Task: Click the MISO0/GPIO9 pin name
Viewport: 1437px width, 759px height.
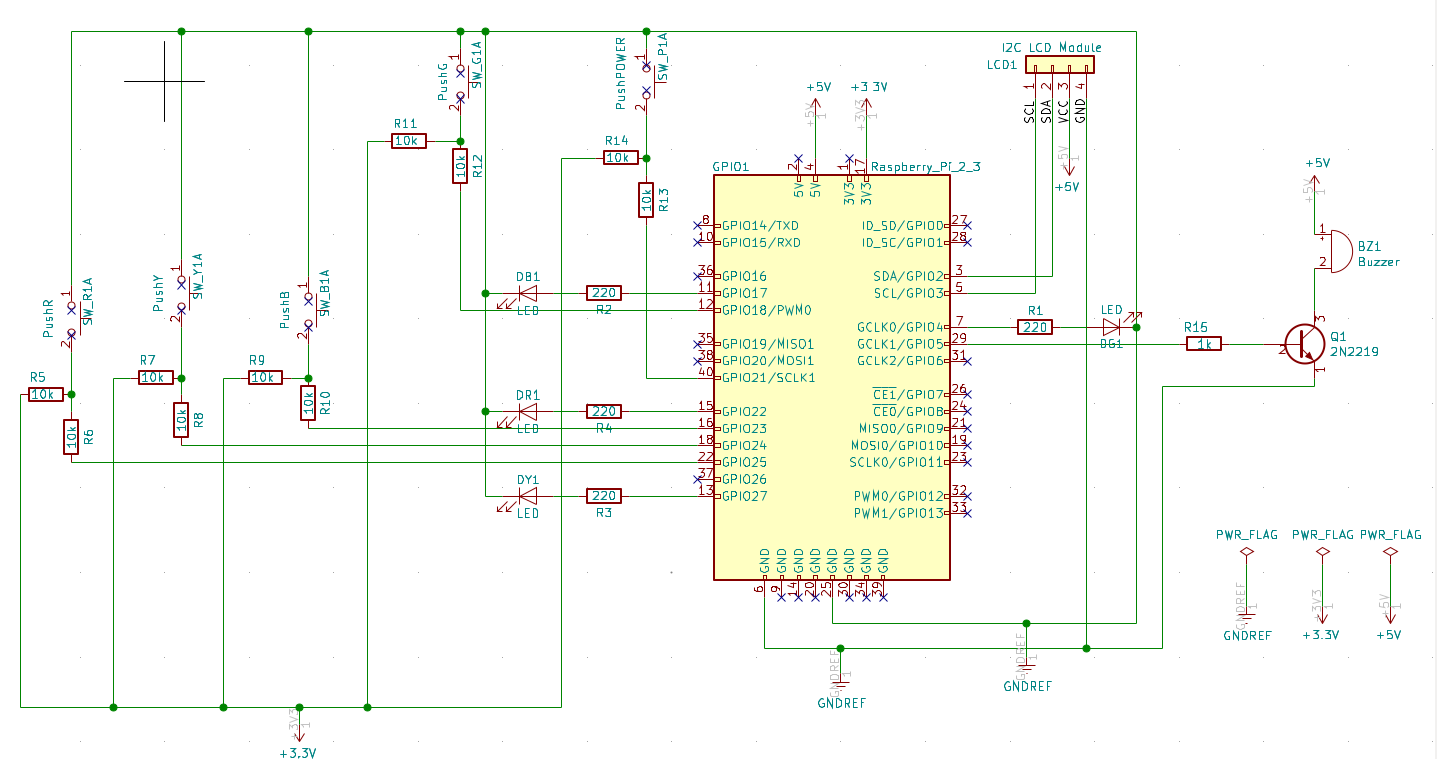Action: [899, 428]
